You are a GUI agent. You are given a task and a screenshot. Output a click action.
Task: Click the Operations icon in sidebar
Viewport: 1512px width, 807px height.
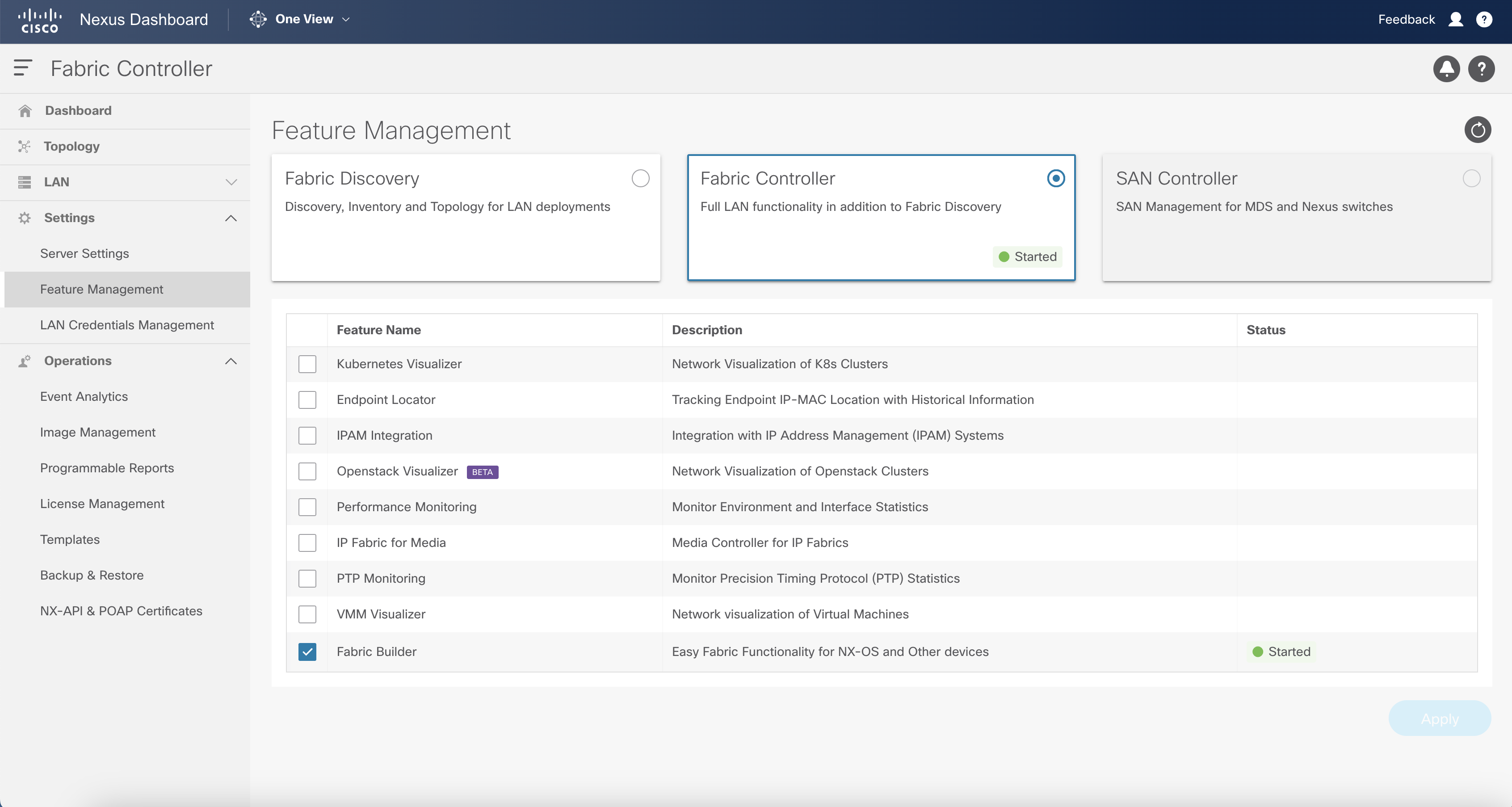(24, 361)
